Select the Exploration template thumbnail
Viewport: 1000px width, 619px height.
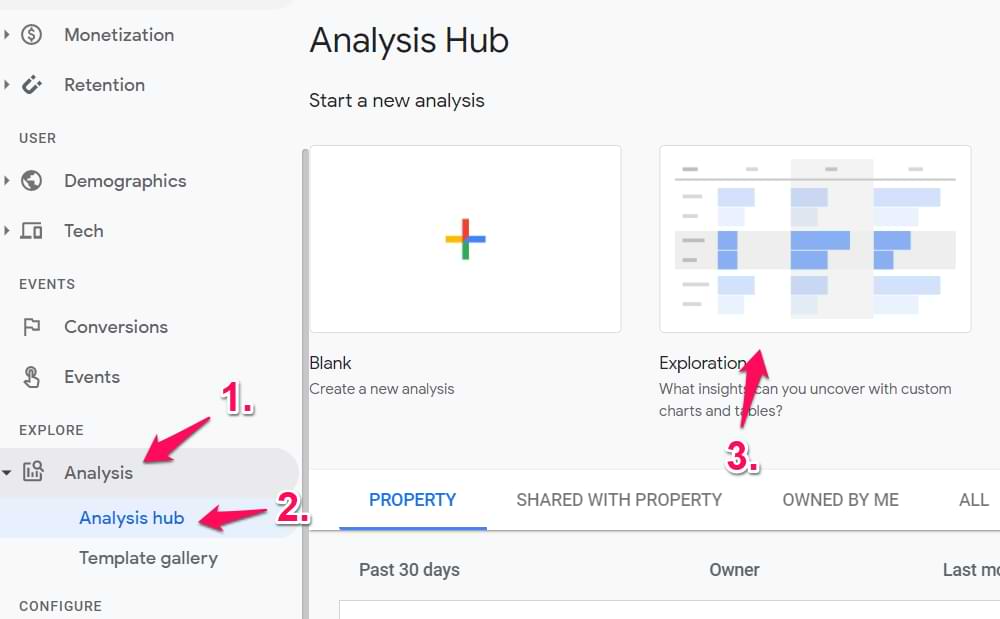tap(815, 238)
